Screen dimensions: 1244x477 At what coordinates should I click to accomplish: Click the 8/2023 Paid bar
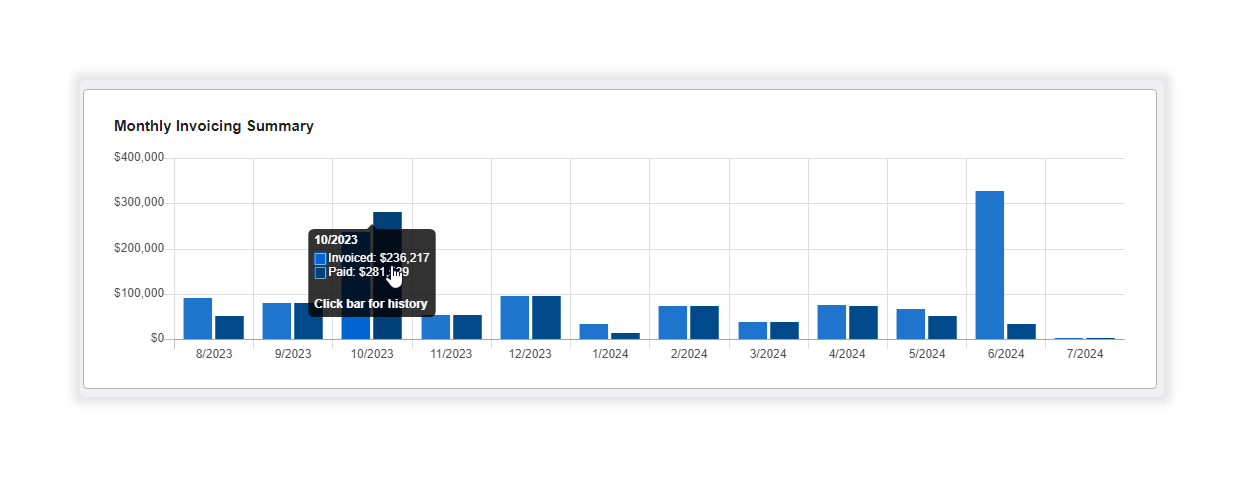pos(229,327)
